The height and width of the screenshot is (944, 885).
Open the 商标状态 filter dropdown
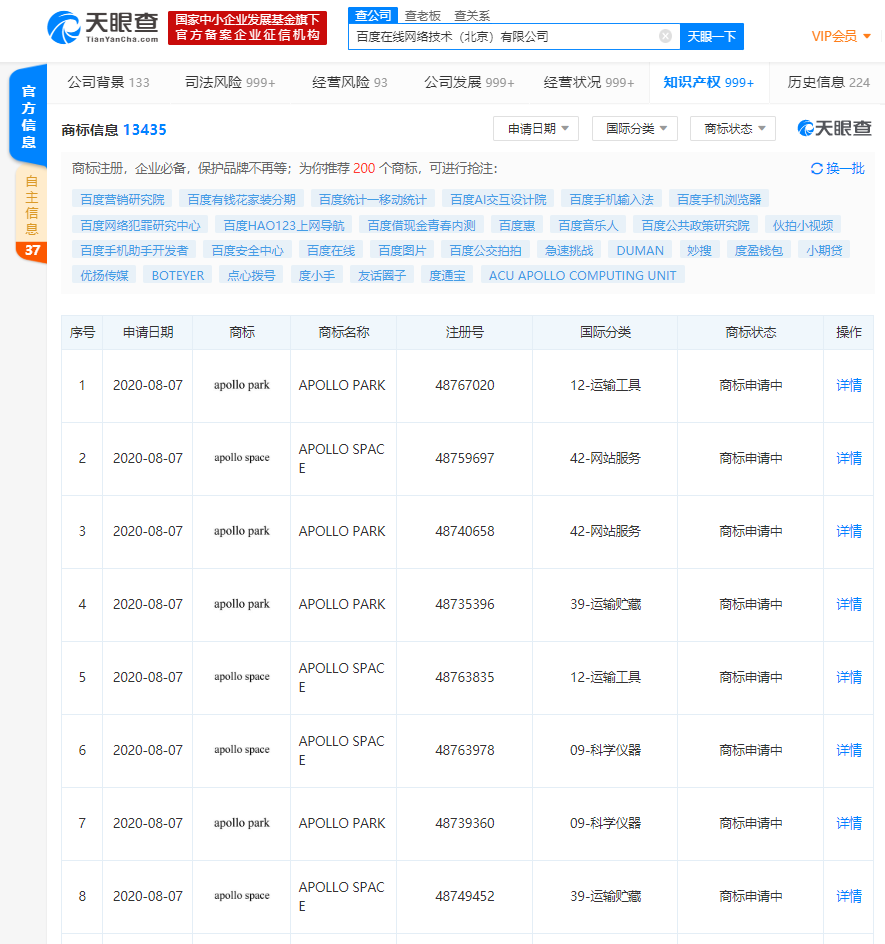click(x=733, y=129)
